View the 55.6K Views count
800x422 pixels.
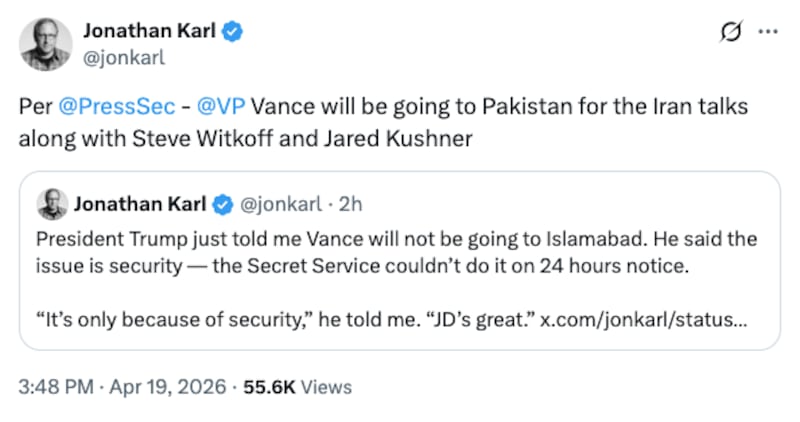pos(290,387)
